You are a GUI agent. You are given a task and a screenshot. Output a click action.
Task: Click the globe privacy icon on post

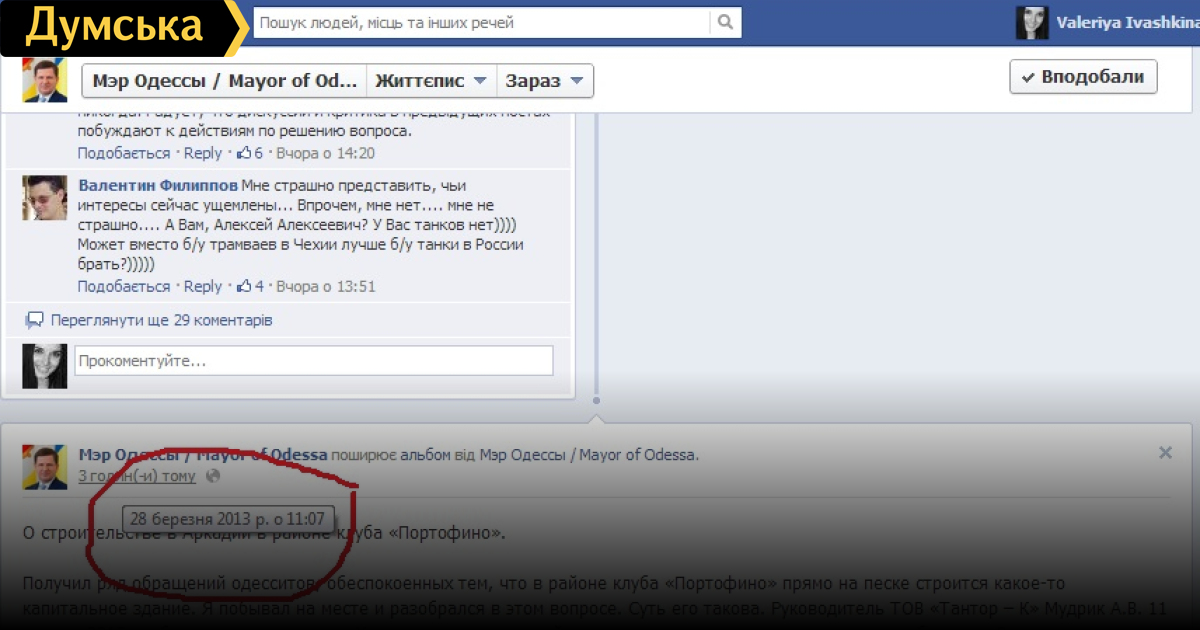(212, 476)
